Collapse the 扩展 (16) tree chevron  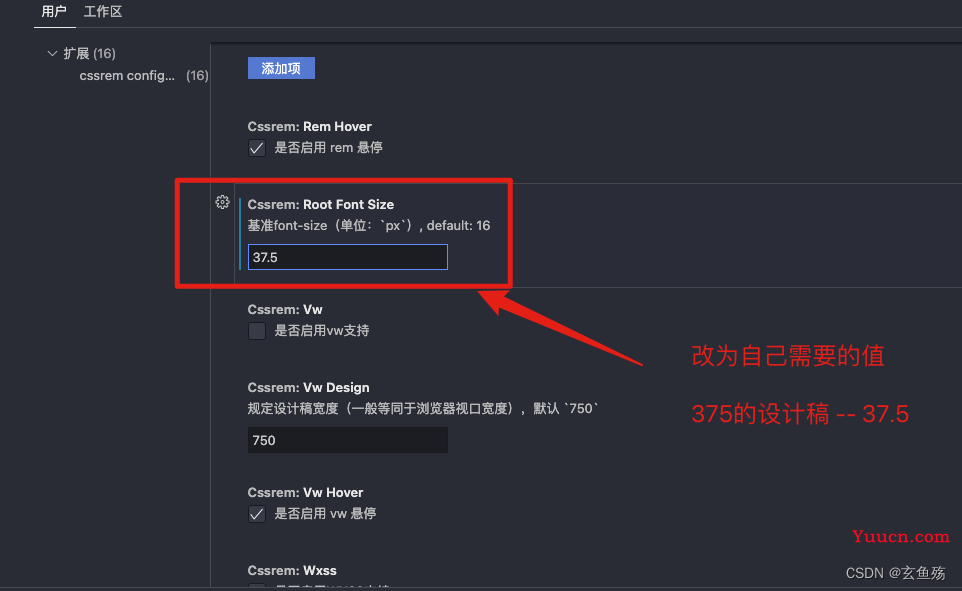(x=52, y=53)
